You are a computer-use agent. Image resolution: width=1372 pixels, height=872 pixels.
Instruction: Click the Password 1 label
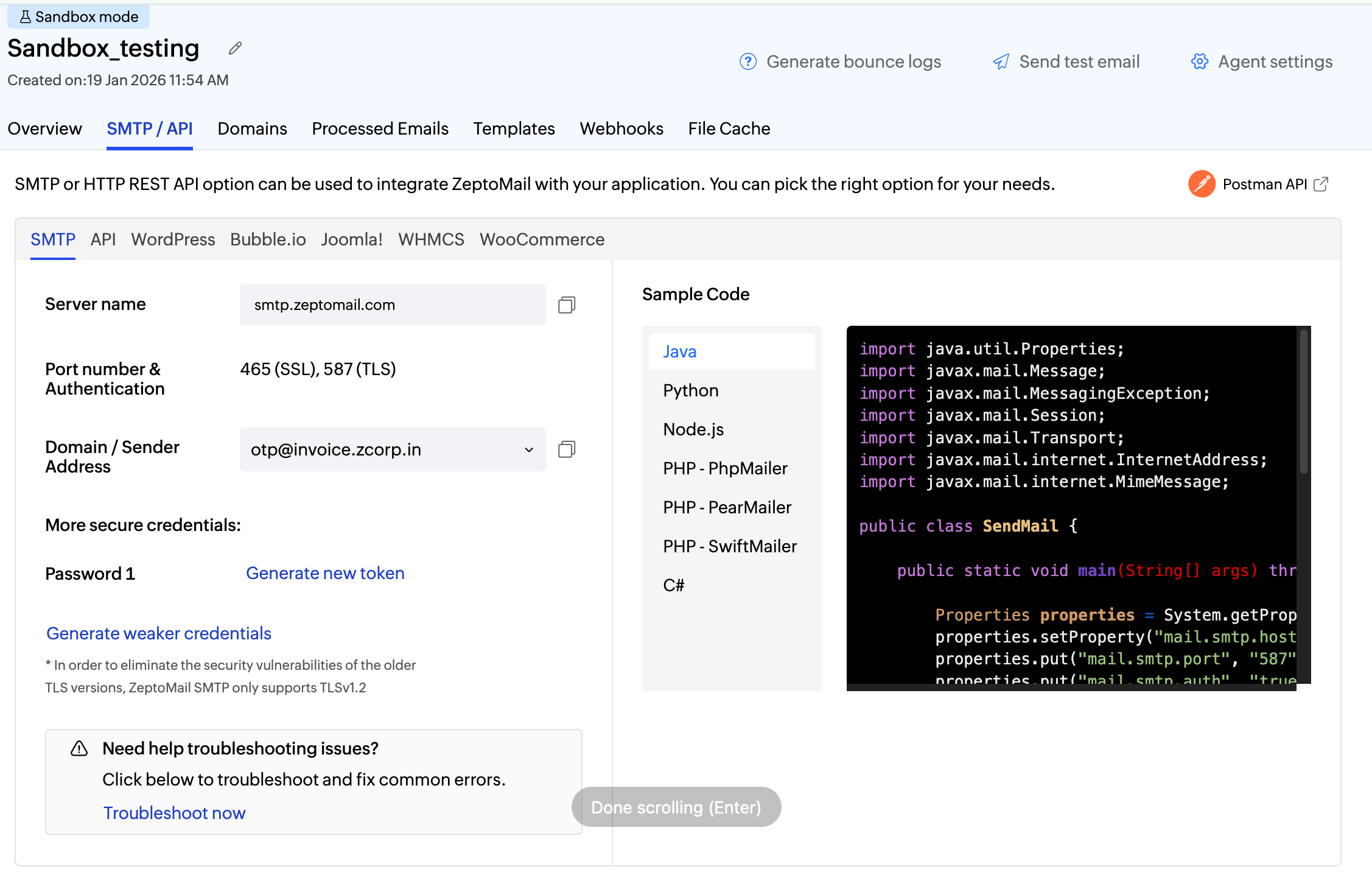click(x=90, y=574)
